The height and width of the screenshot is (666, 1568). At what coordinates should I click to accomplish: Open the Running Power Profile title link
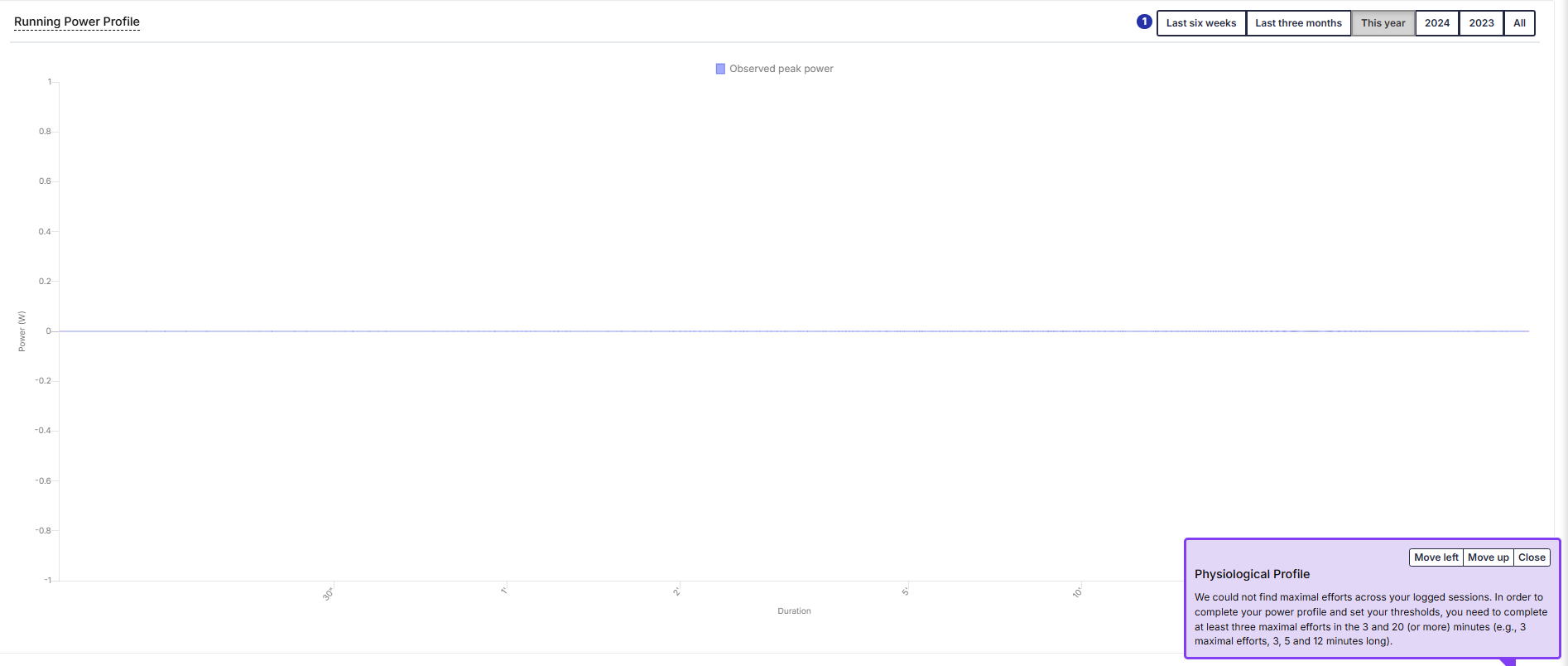pyautogui.click(x=77, y=22)
